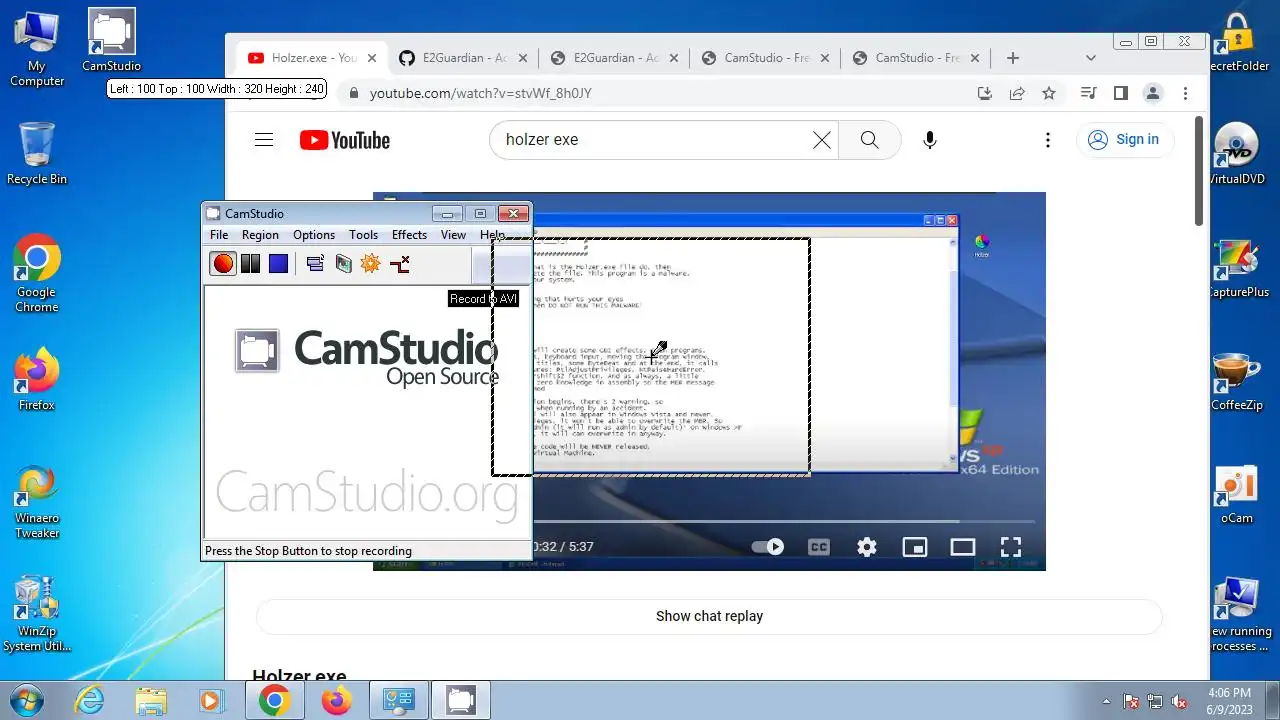The image size is (1280, 720).
Task: Select the Winaero Tweaker desktop icon
Action: pos(37,502)
